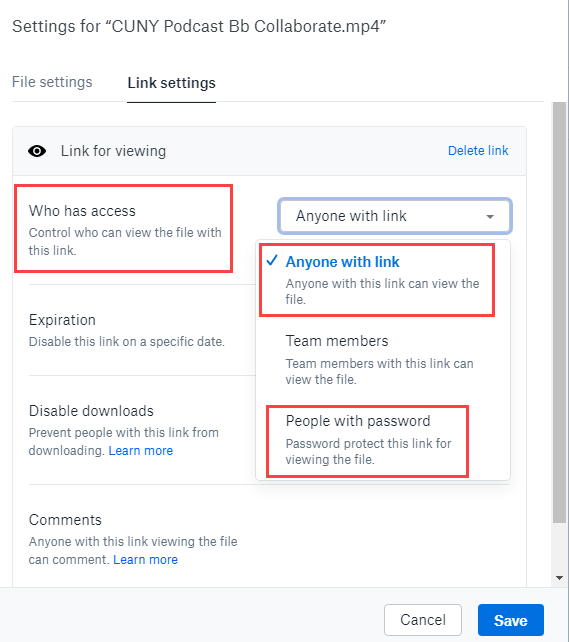This screenshot has width=569, height=642.
Task: Cancel the settings dialog
Action: (x=423, y=620)
